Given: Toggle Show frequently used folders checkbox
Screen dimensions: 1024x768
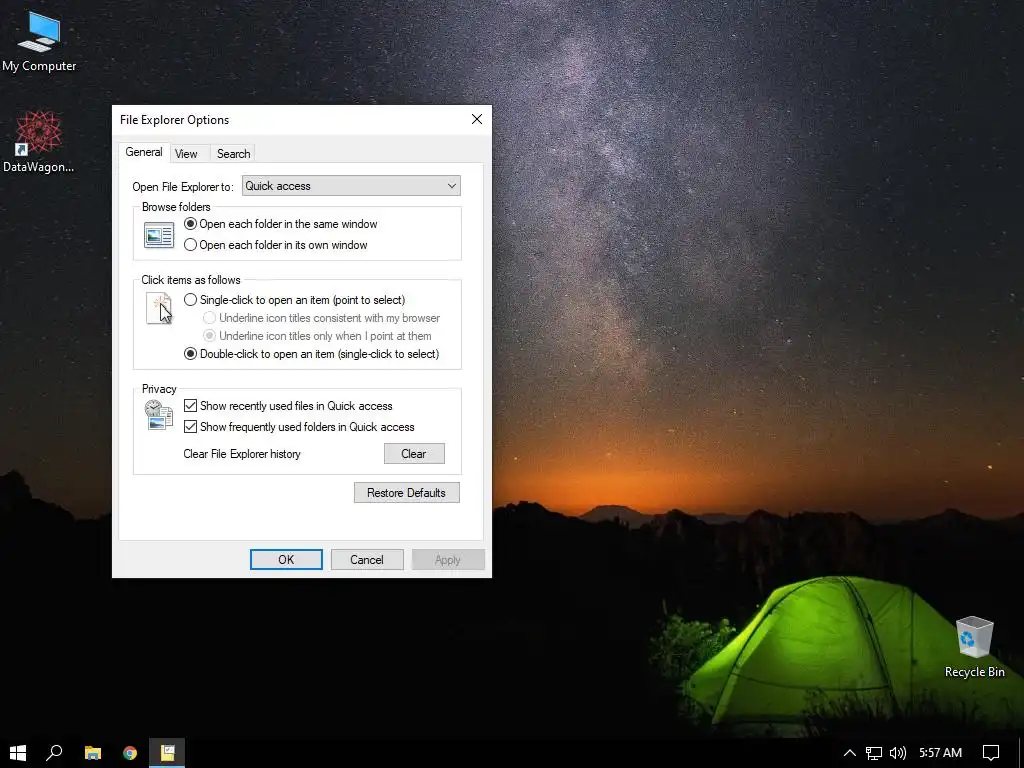Looking at the screenshot, I should (x=299, y=427).
